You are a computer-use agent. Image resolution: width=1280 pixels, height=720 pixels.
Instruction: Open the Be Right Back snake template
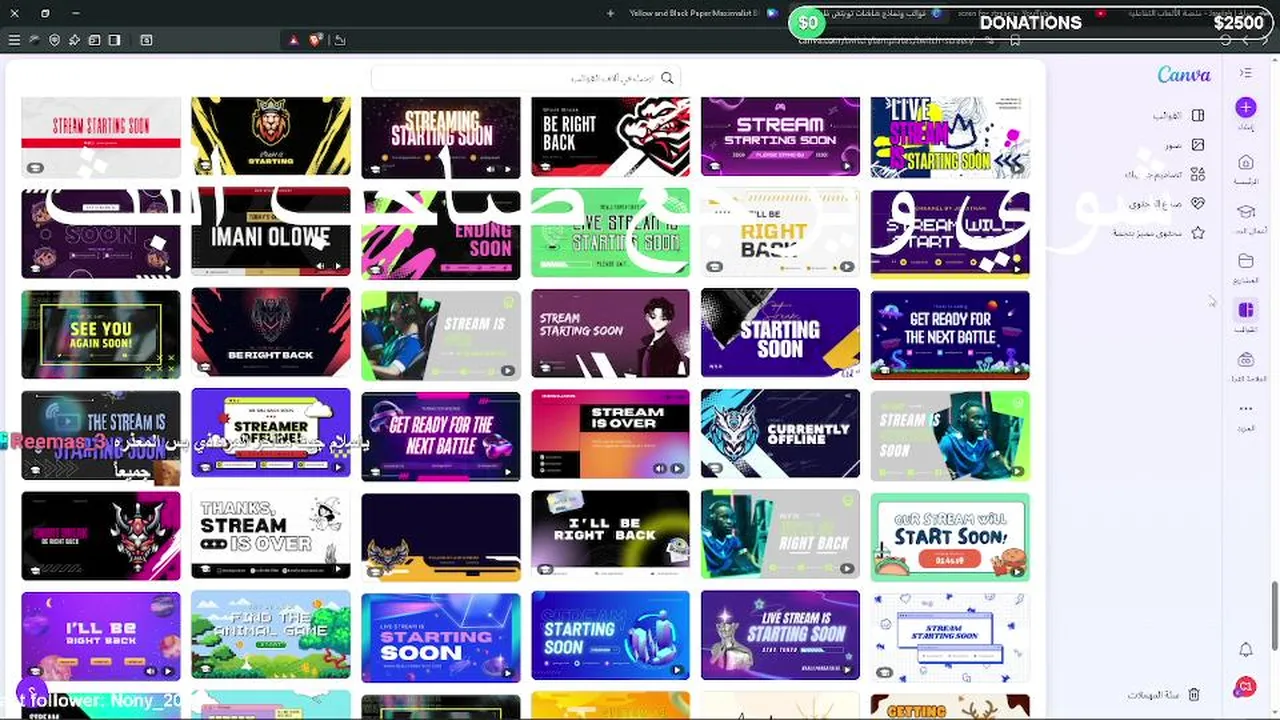point(610,137)
